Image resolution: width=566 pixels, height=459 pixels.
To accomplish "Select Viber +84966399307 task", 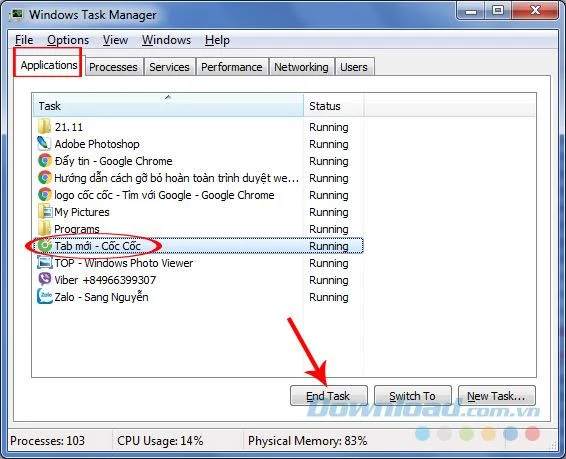I will pos(198,280).
